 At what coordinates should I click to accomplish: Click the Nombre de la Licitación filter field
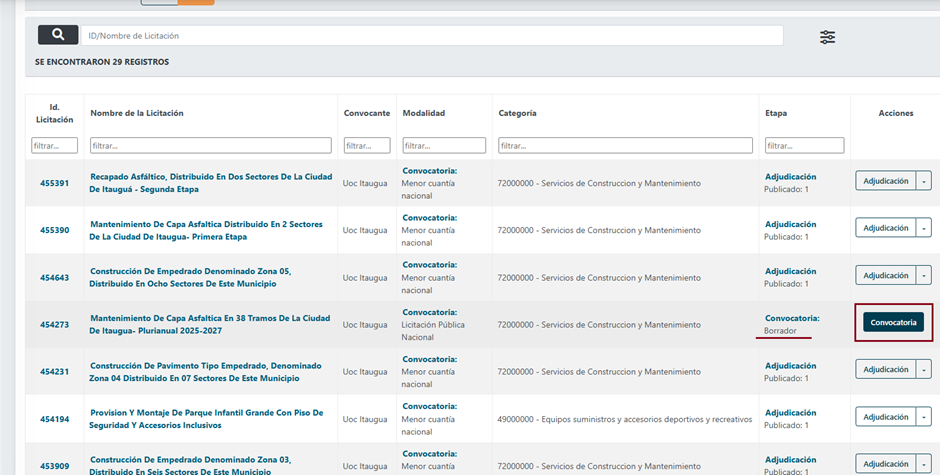pos(211,146)
